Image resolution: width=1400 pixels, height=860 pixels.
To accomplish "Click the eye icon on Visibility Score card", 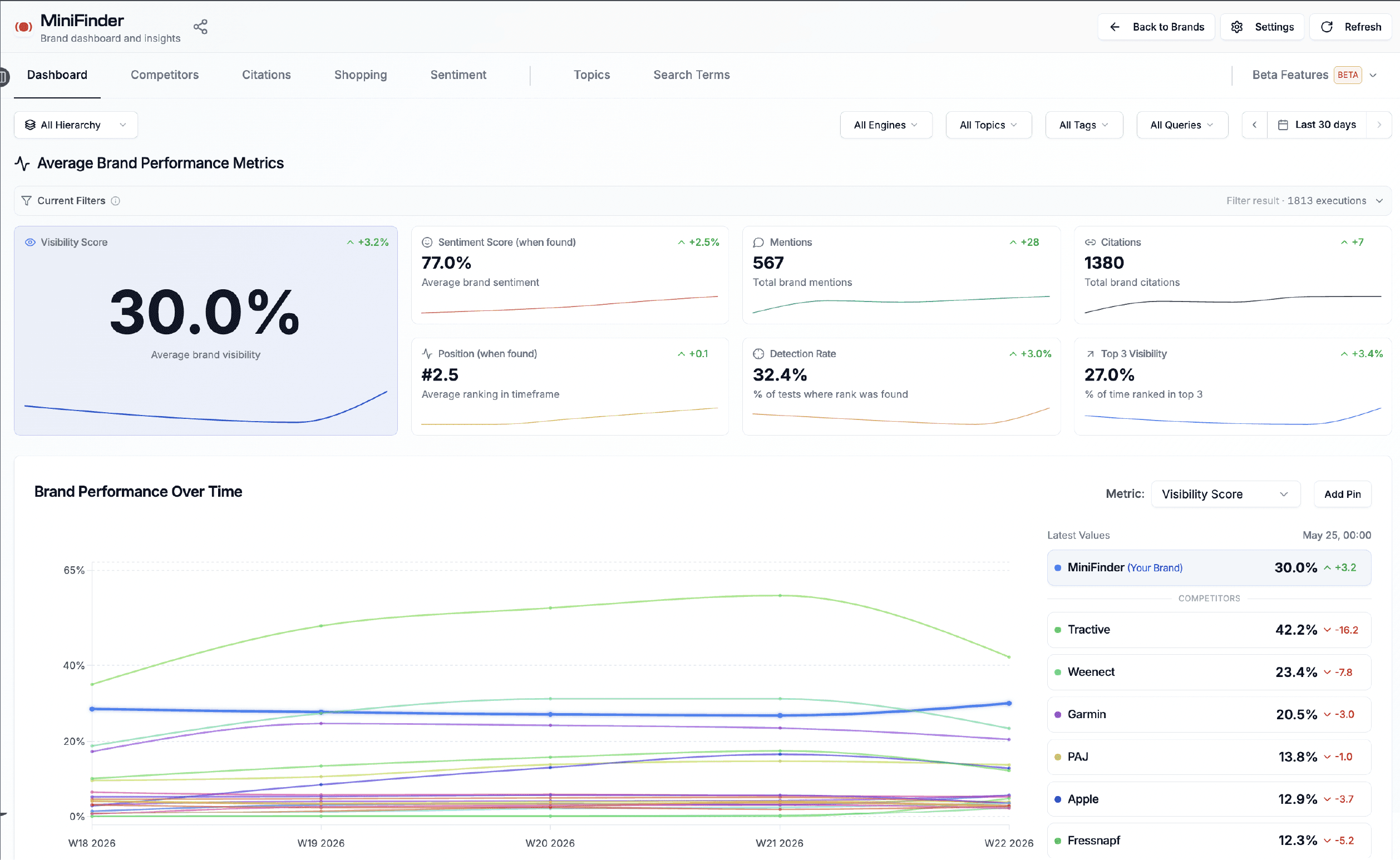I will [x=30, y=243].
